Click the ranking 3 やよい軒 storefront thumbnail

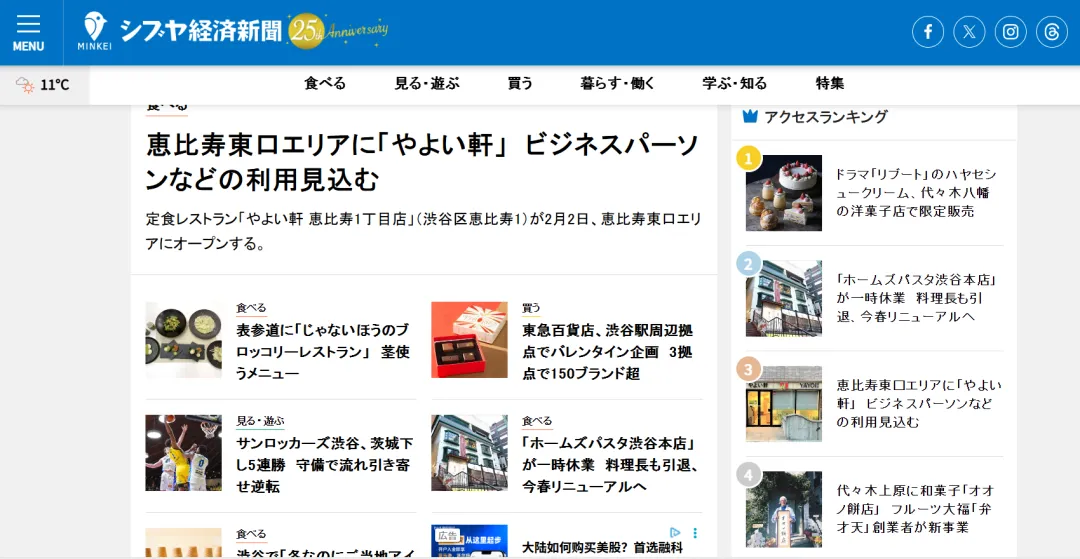[784, 403]
